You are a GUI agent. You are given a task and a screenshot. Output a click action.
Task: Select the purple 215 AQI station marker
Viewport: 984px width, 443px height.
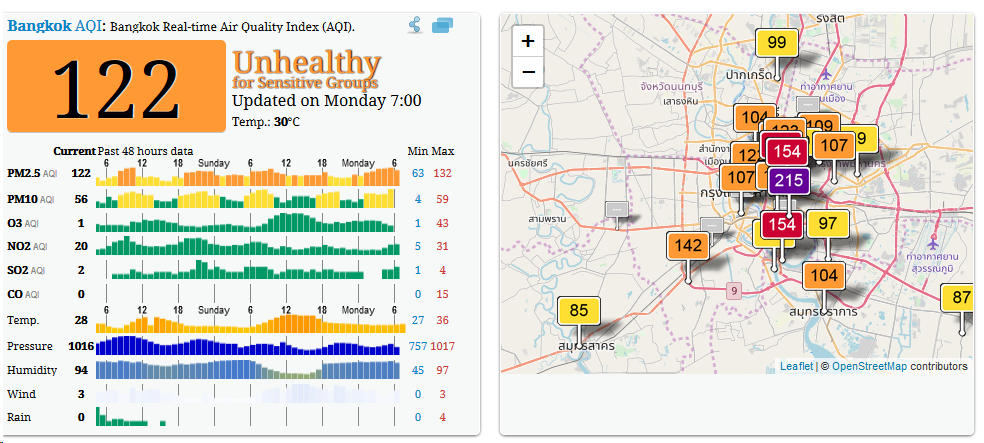tap(788, 181)
